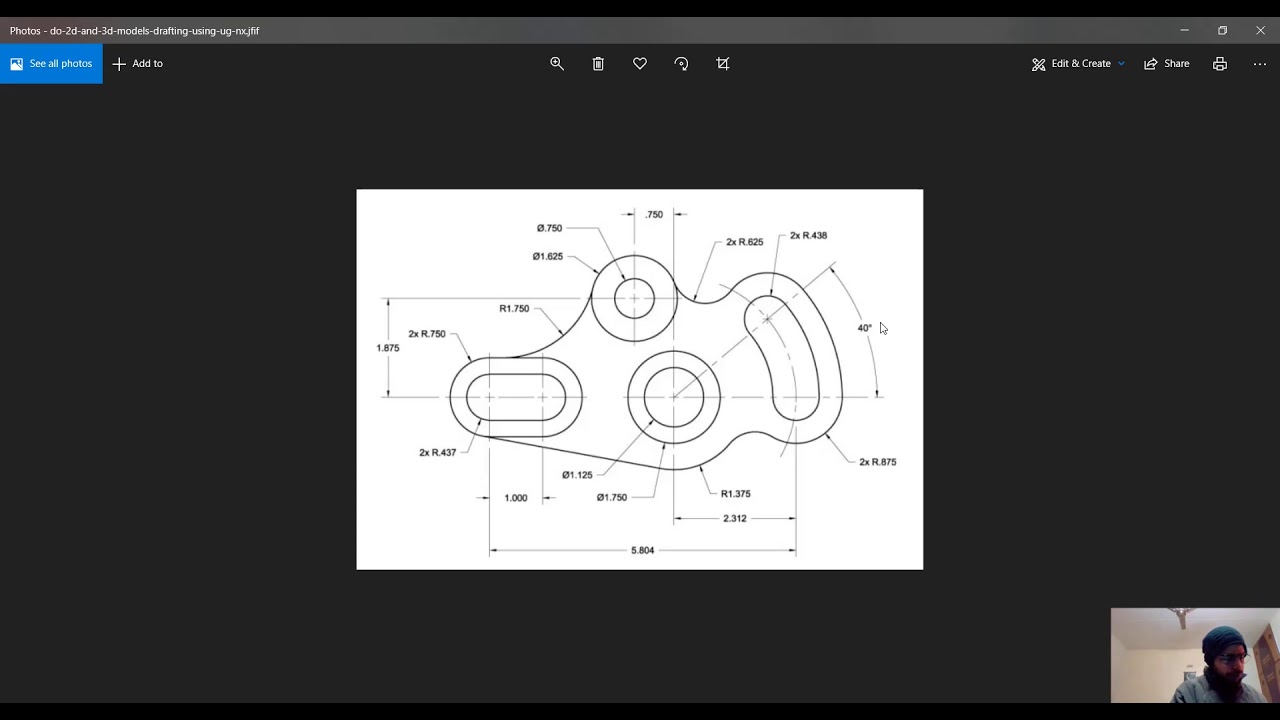Click the 2x R.438 label
Screen dimensions: 1280x720
[x=808, y=235]
